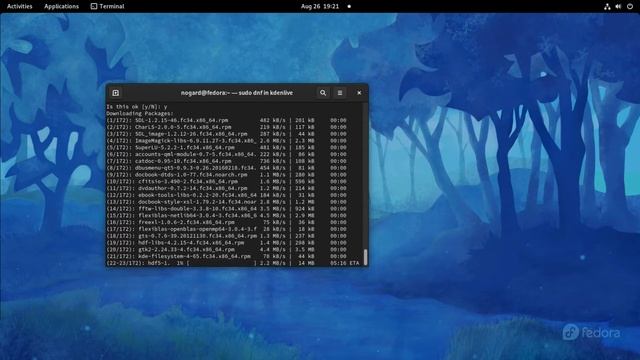Click the SDL_image-1.2.12 package line

pyautogui.click(x=227, y=134)
